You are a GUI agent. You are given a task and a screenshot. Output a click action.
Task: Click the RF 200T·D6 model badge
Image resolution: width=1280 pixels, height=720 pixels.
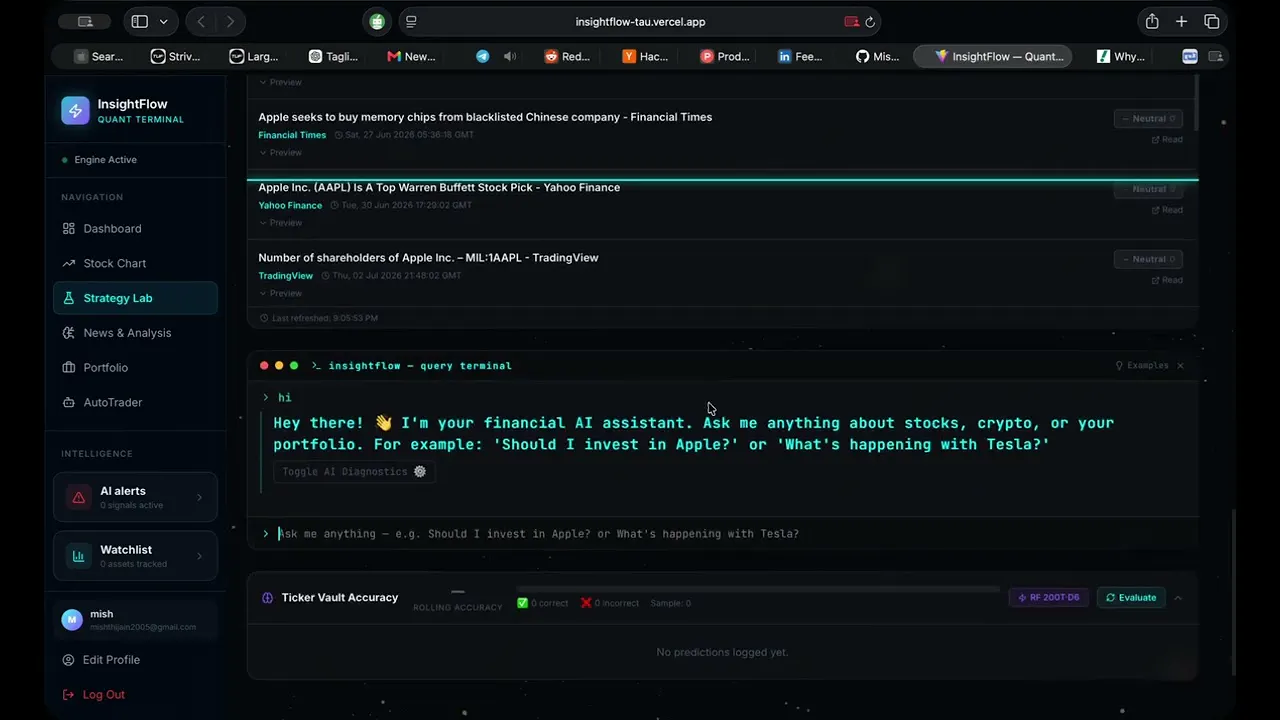point(1048,598)
